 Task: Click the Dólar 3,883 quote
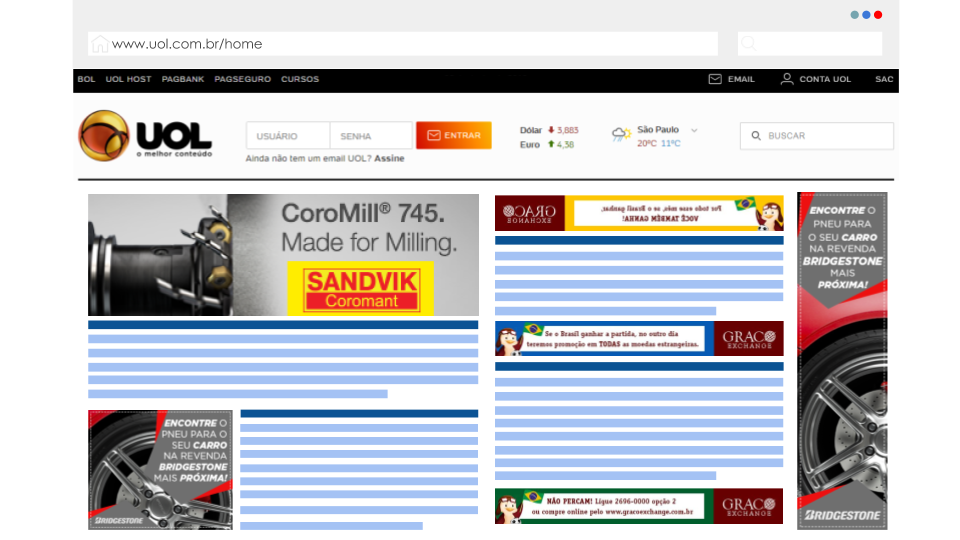(x=549, y=130)
